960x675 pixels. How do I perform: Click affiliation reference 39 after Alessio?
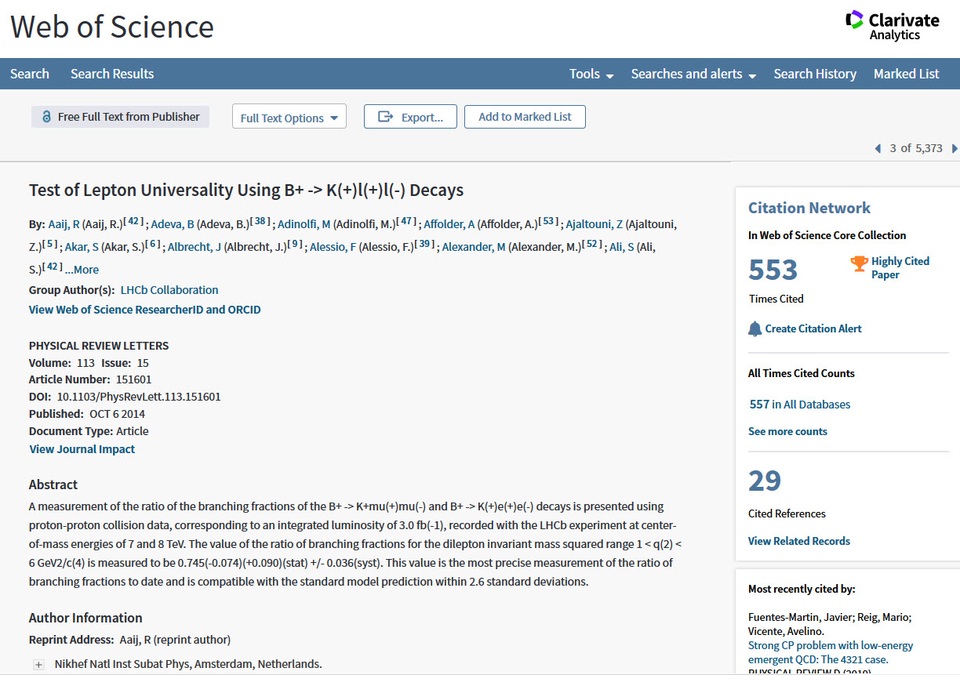click(425, 244)
